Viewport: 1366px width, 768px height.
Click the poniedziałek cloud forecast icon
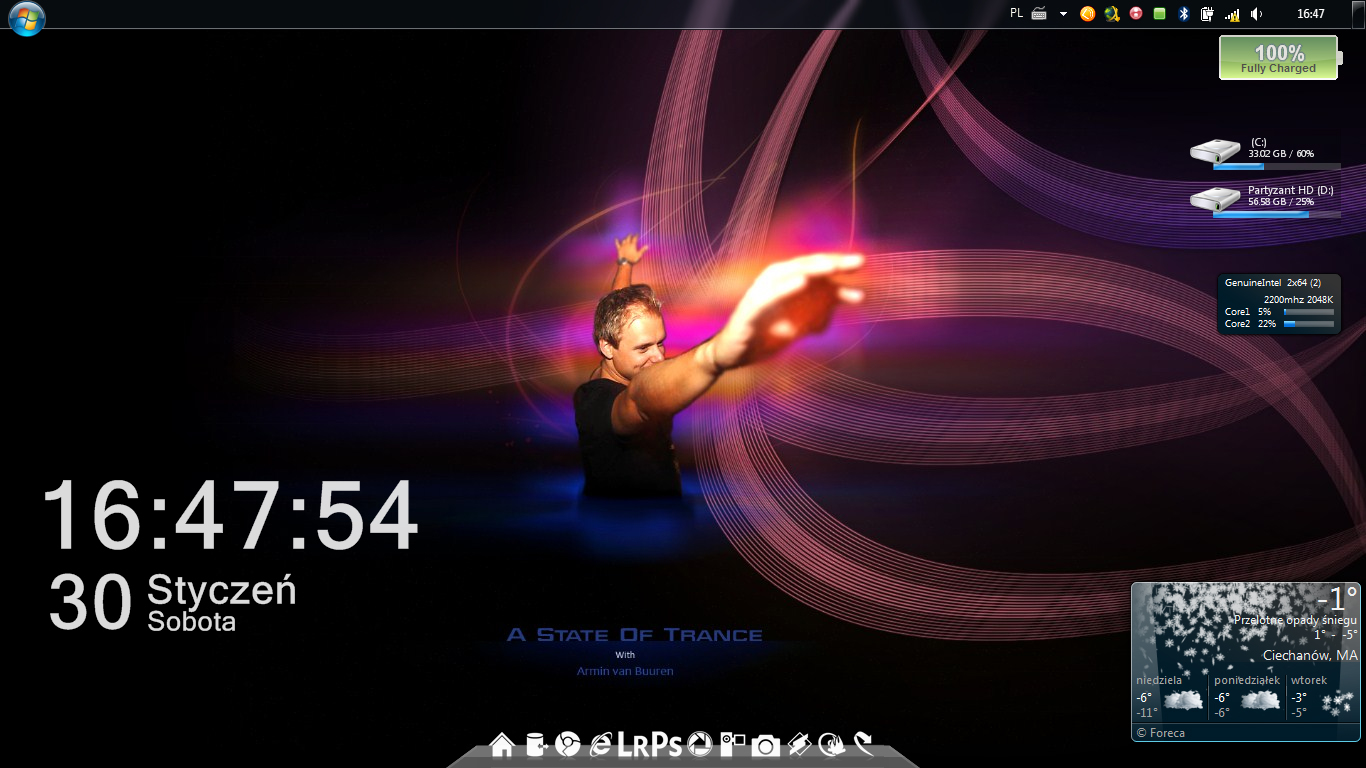click(1261, 700)
